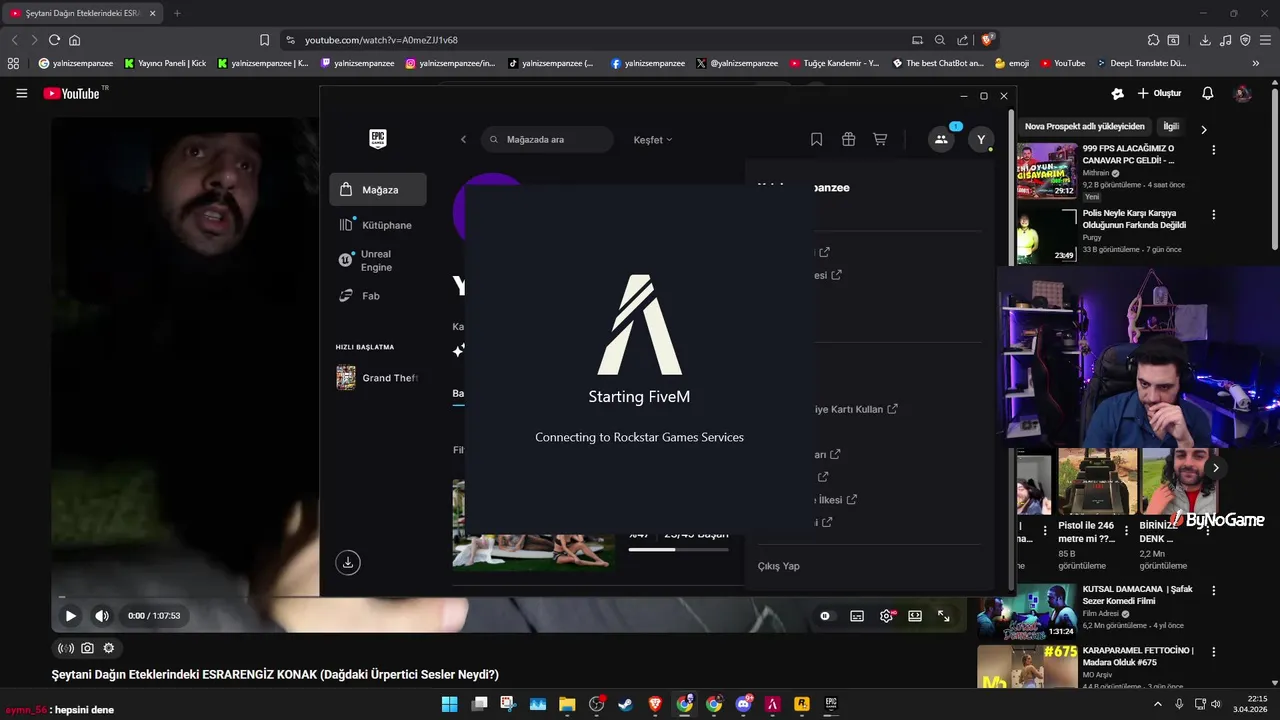1280x720 pixels.
Task: Show next filter chips arrow
Action: pyautogui.click(x=1204, y=129)
